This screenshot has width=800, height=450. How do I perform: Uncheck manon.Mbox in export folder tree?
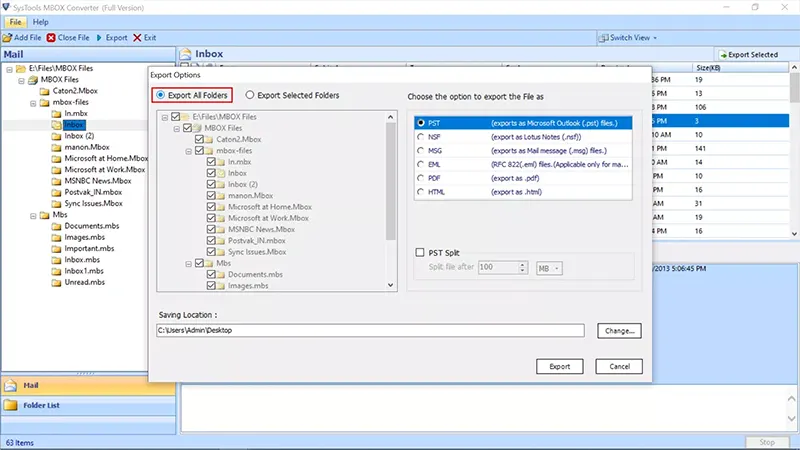click(x=211, y=195)
